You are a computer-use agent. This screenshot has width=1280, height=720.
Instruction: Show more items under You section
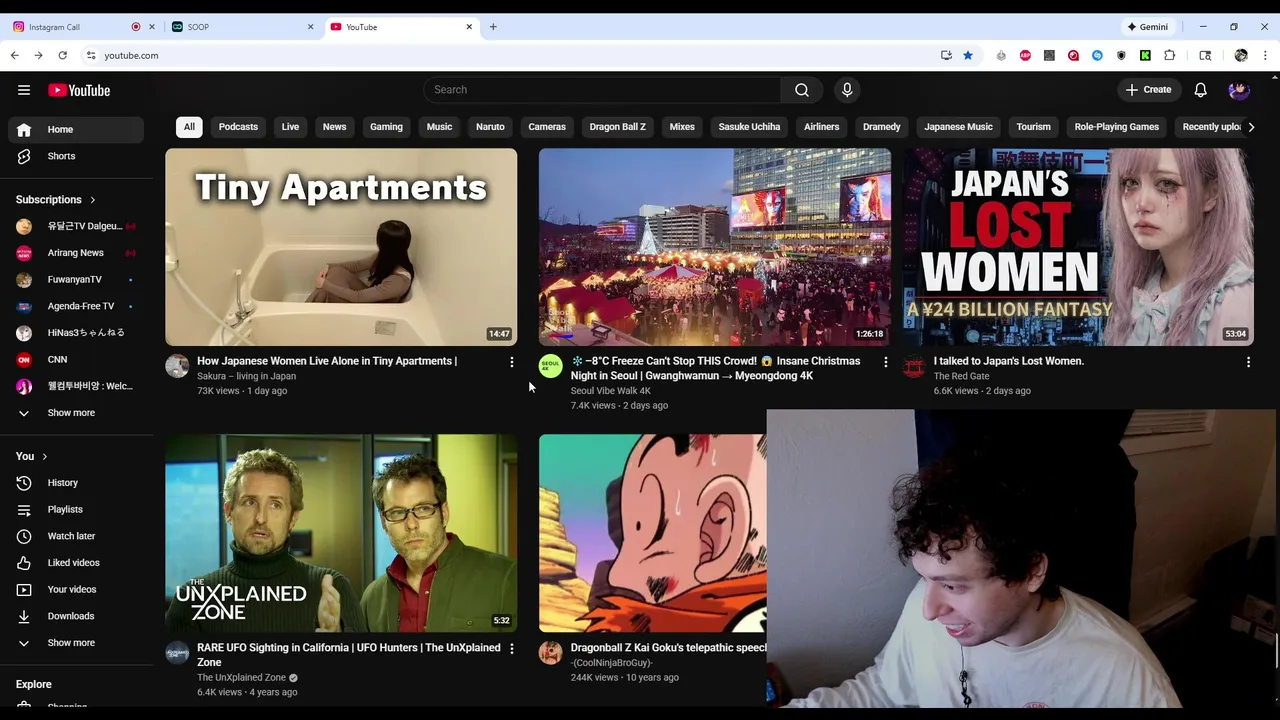[x=76, y=643]
